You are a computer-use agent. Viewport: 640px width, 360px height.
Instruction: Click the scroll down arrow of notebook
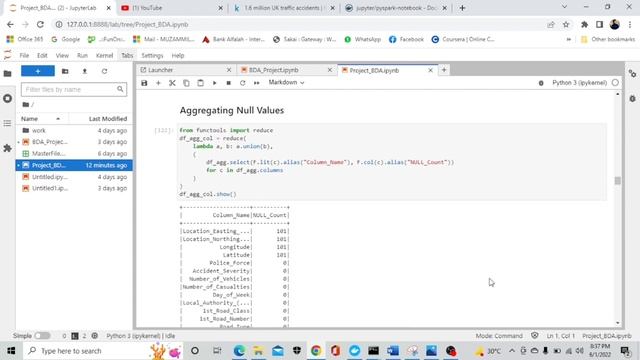coord(618,323)
